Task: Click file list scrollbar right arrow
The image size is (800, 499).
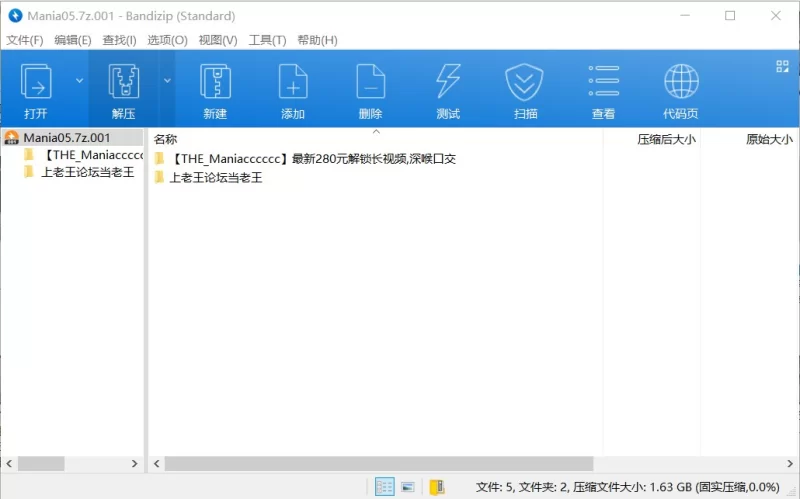Action: click(790, 463)
